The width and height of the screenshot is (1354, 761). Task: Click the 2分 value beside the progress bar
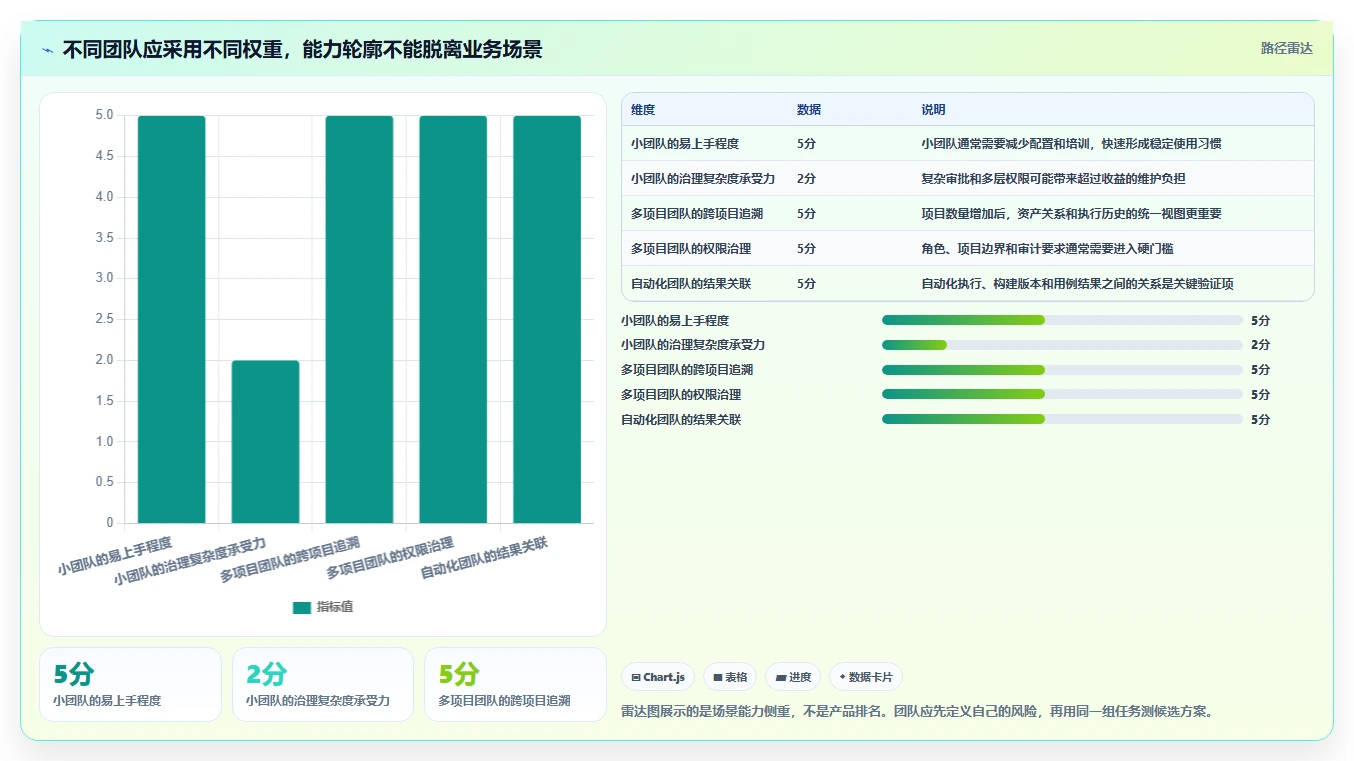[1260, 345]
